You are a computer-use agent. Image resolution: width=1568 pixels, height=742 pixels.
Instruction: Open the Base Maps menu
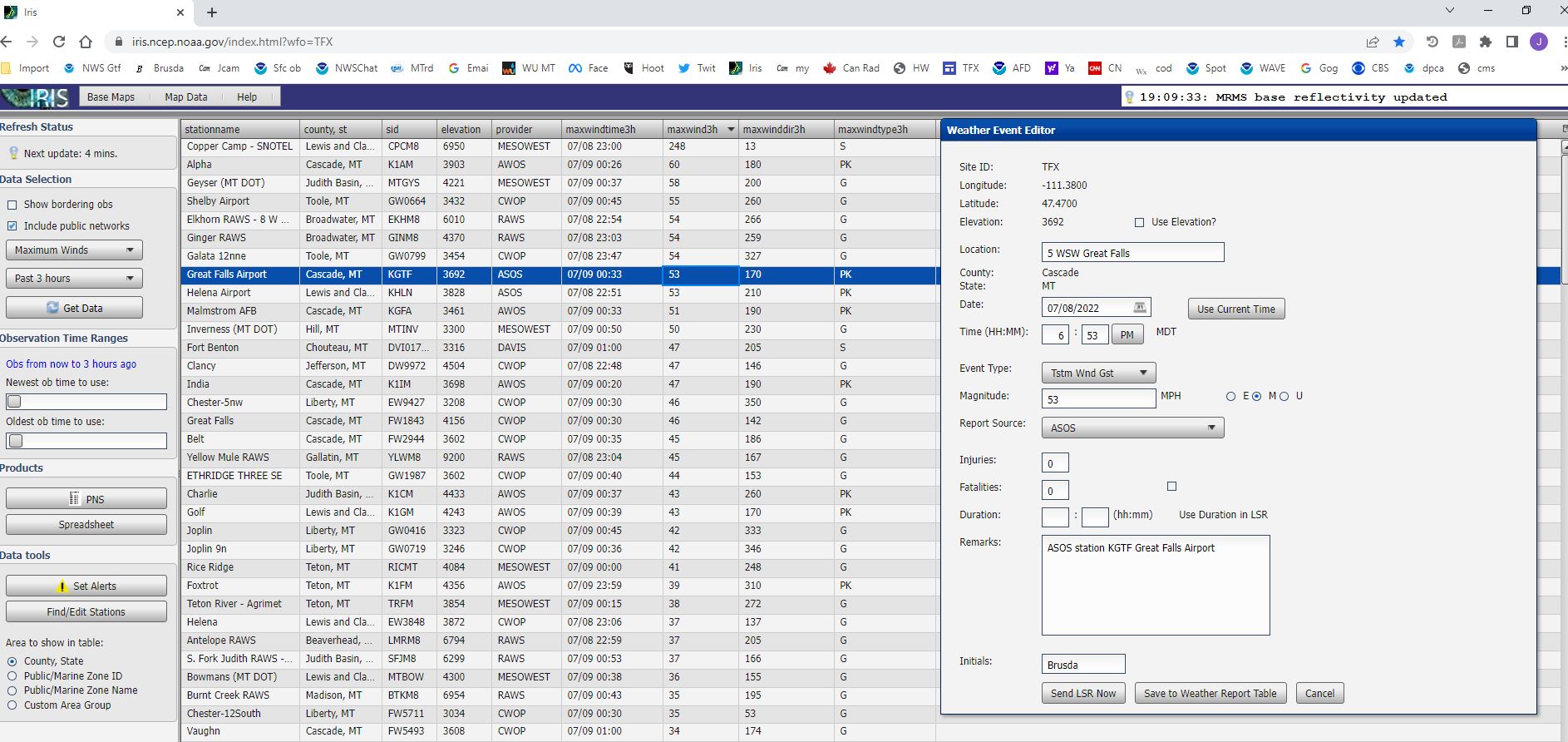coord(111,97)
